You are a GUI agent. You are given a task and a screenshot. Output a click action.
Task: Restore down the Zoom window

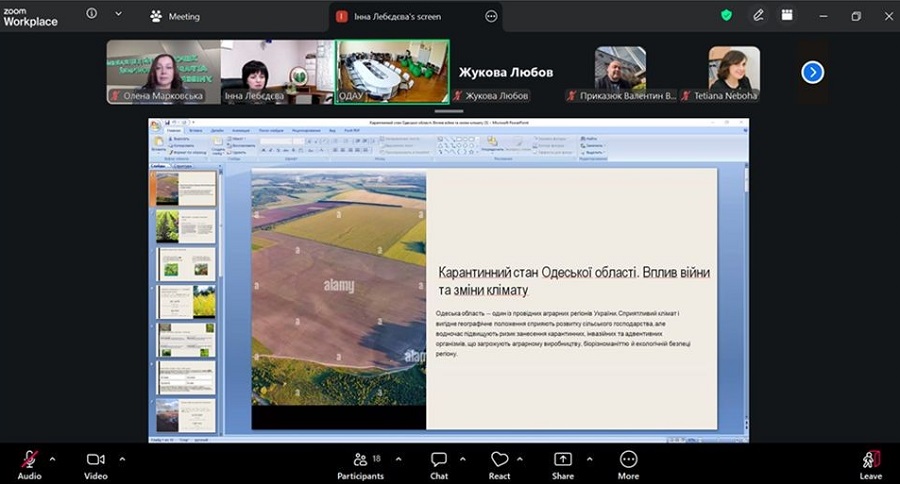[x=856, y=16]
